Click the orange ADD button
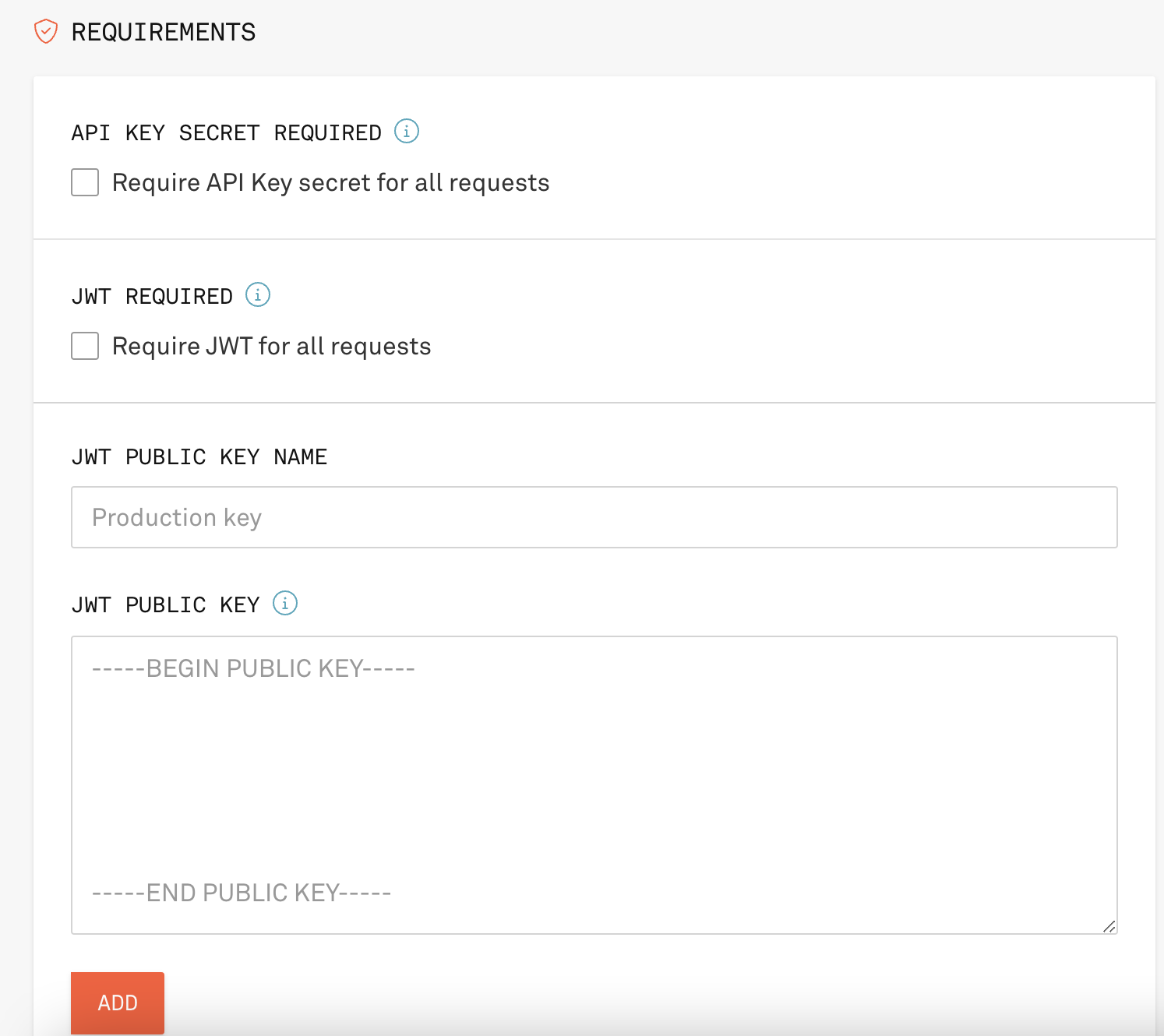This screenshot has height=1036, width=1164. pos(118,1003)
